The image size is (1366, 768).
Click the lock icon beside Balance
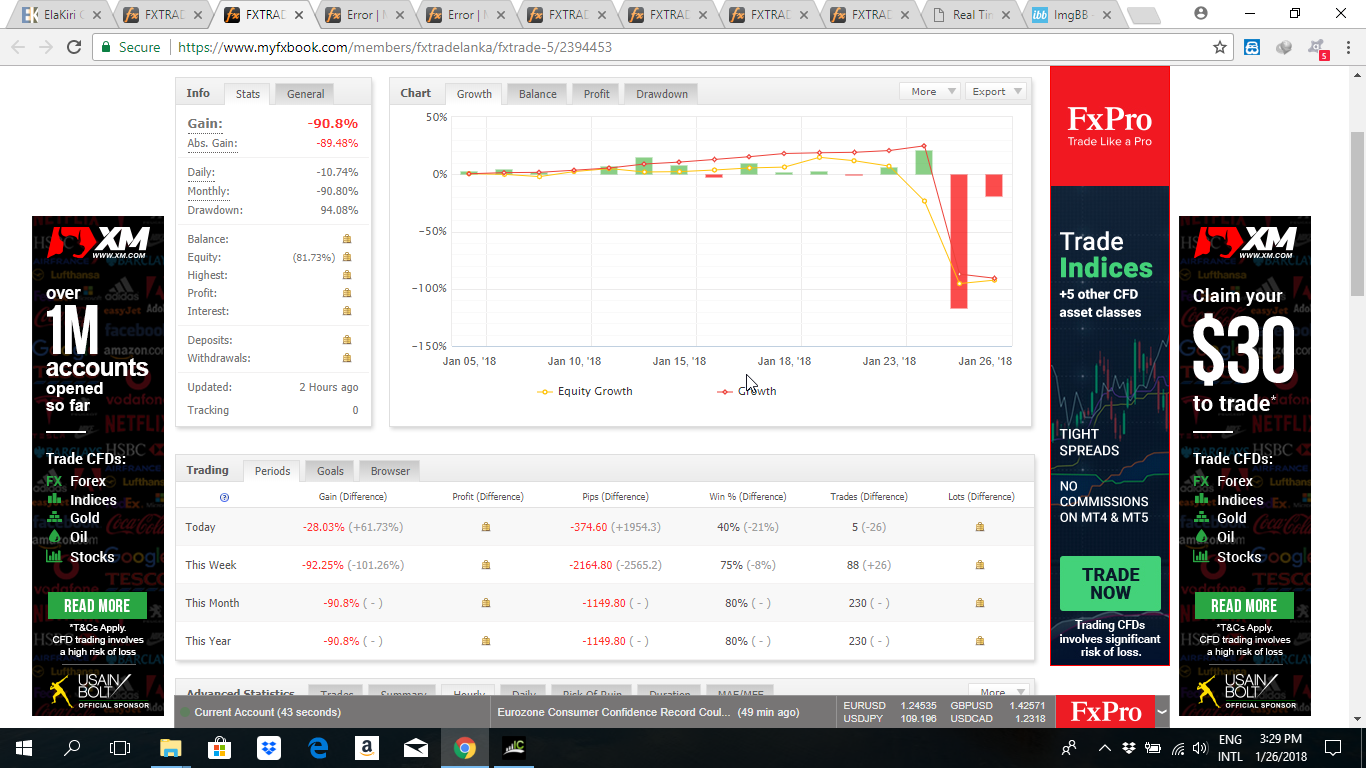347,239
